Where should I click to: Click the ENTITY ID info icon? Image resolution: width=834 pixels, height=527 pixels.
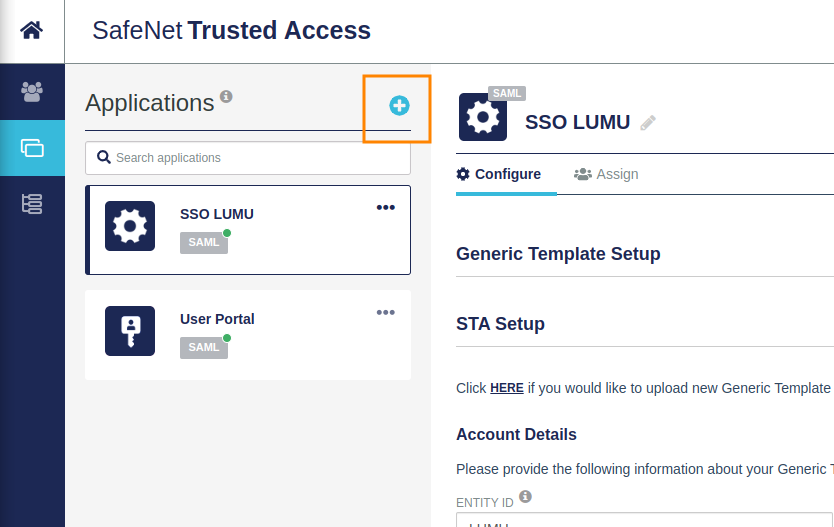[x=525, y=496]
